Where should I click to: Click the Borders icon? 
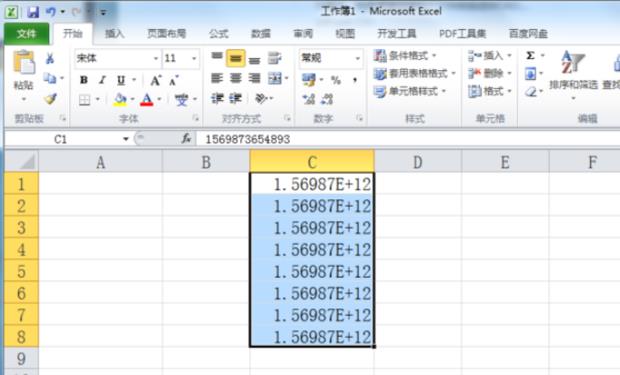(x=84, y=99)
